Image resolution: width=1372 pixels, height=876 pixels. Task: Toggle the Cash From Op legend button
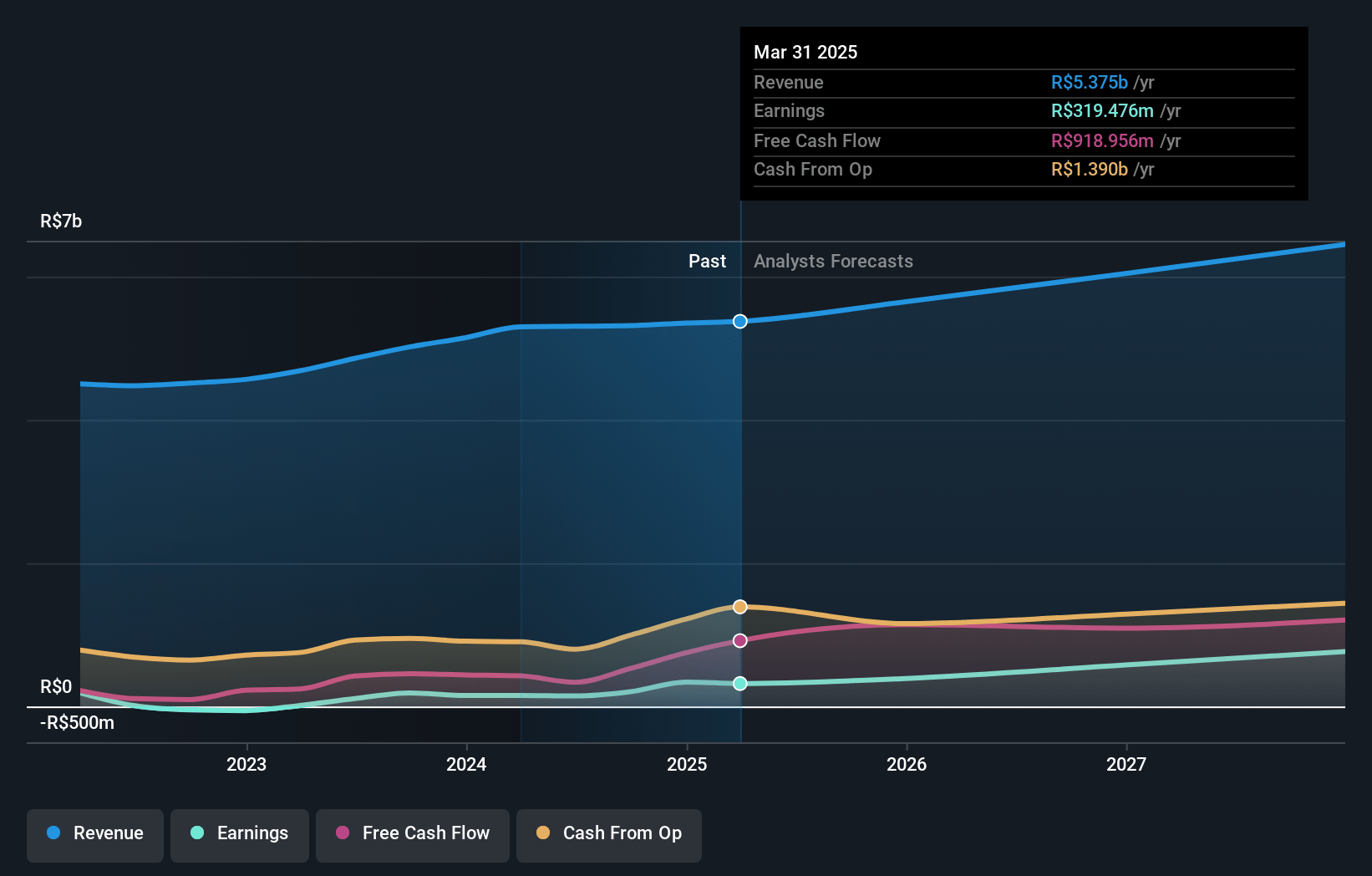pos(609,835)
